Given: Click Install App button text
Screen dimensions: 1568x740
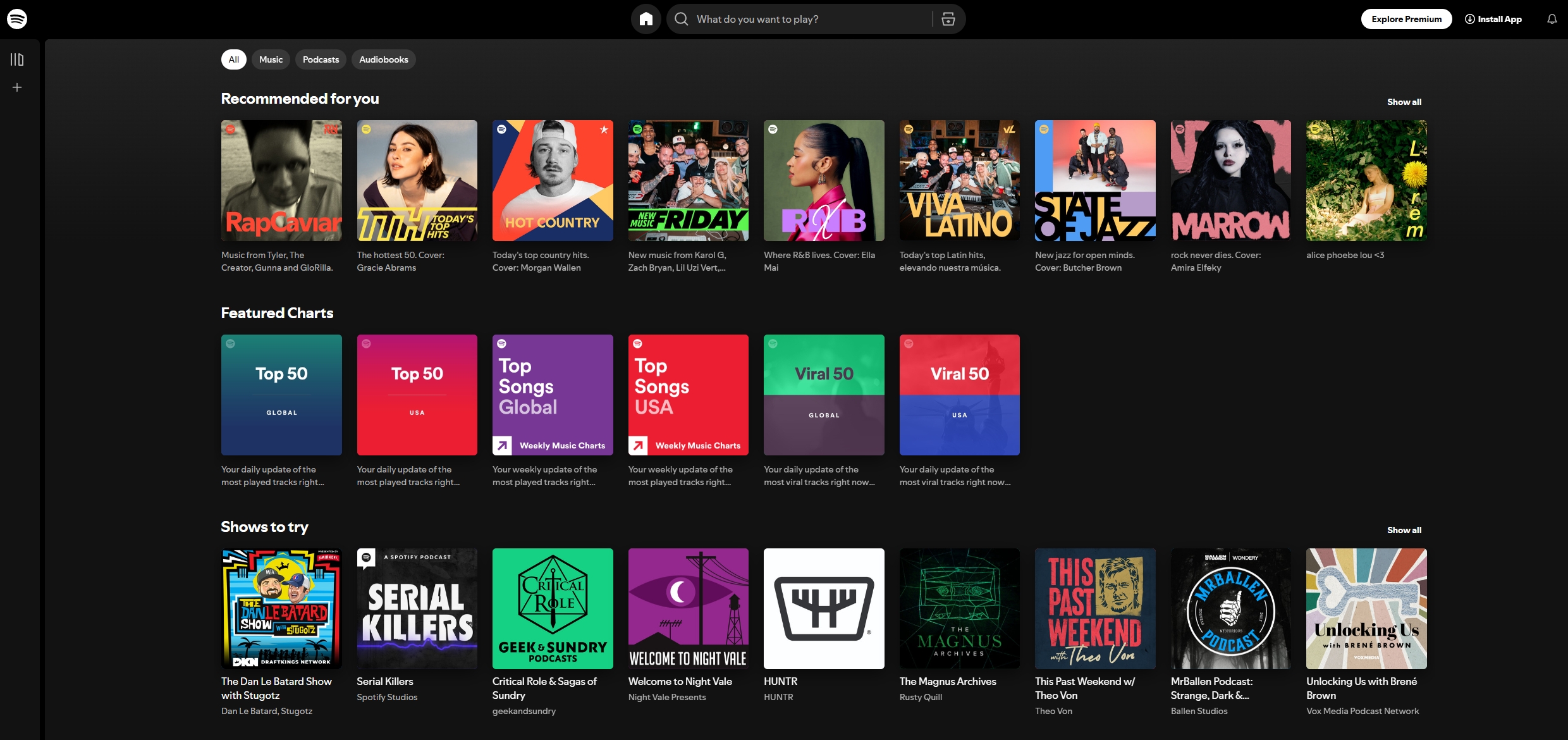Looking at the screenshot, I should coord(1499,19).
